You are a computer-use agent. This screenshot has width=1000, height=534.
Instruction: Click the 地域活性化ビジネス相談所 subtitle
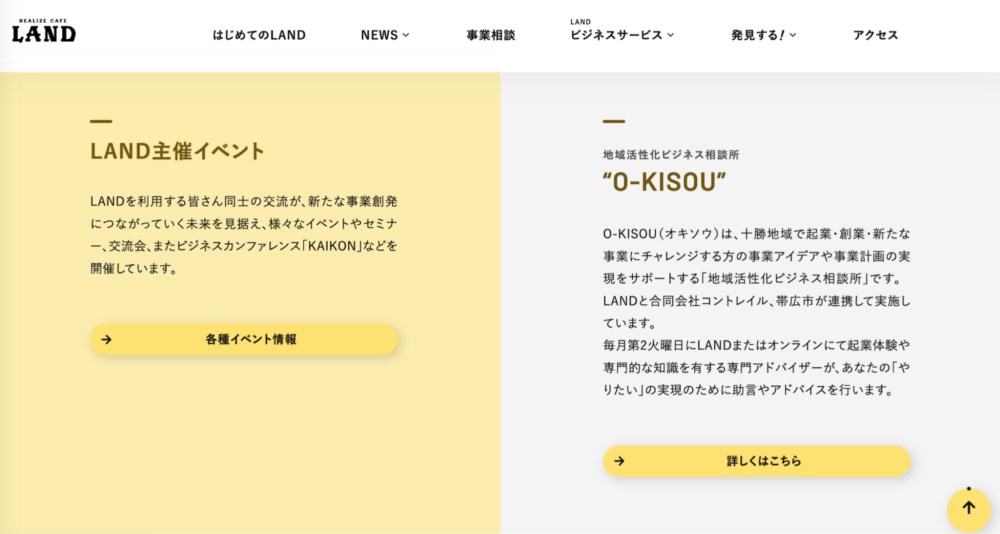point(672,154)
